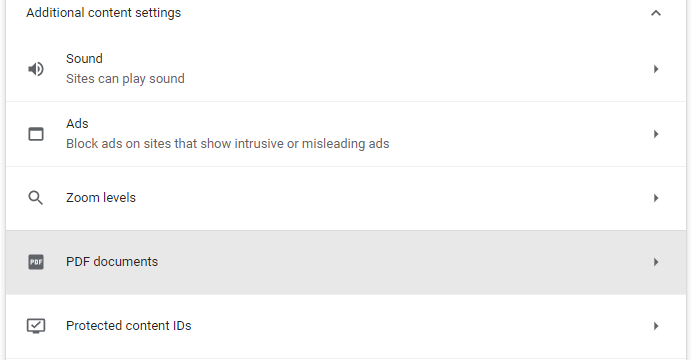
Task: Click 'Sites can play sound' description
Action: tap(125, 79)
